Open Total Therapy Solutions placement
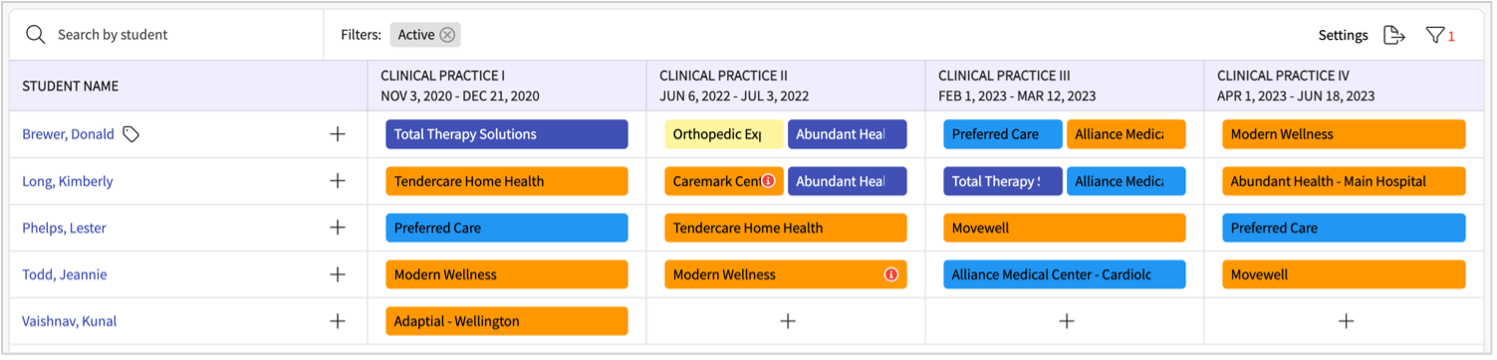This screenshot has height=360, width=1497. [x=507, y=134]
